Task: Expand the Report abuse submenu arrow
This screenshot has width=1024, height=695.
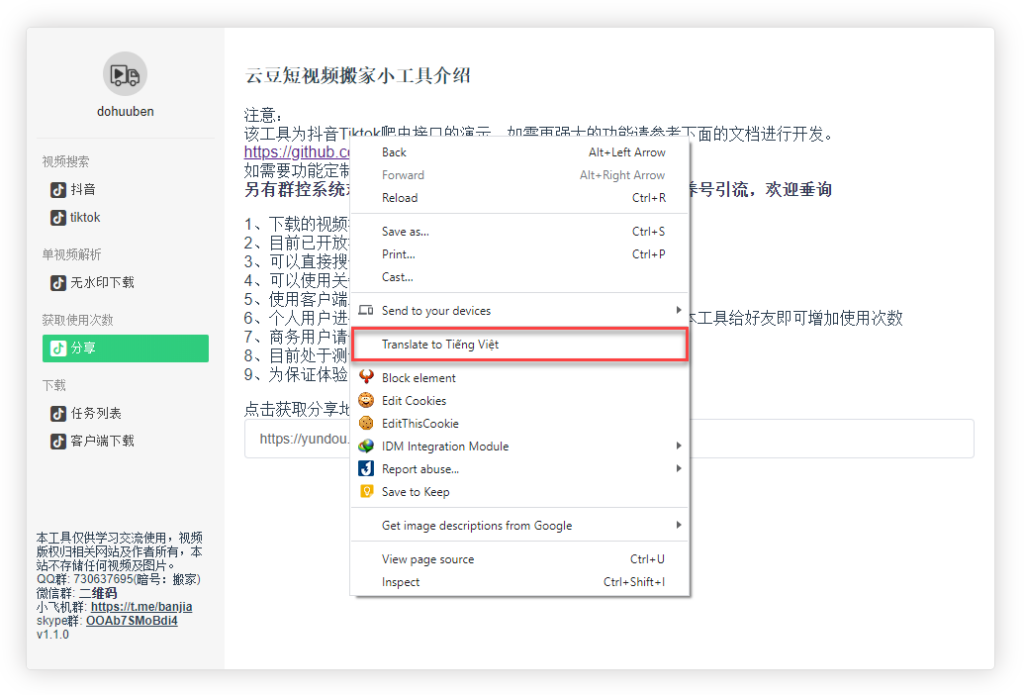Action: pos(679,468)
